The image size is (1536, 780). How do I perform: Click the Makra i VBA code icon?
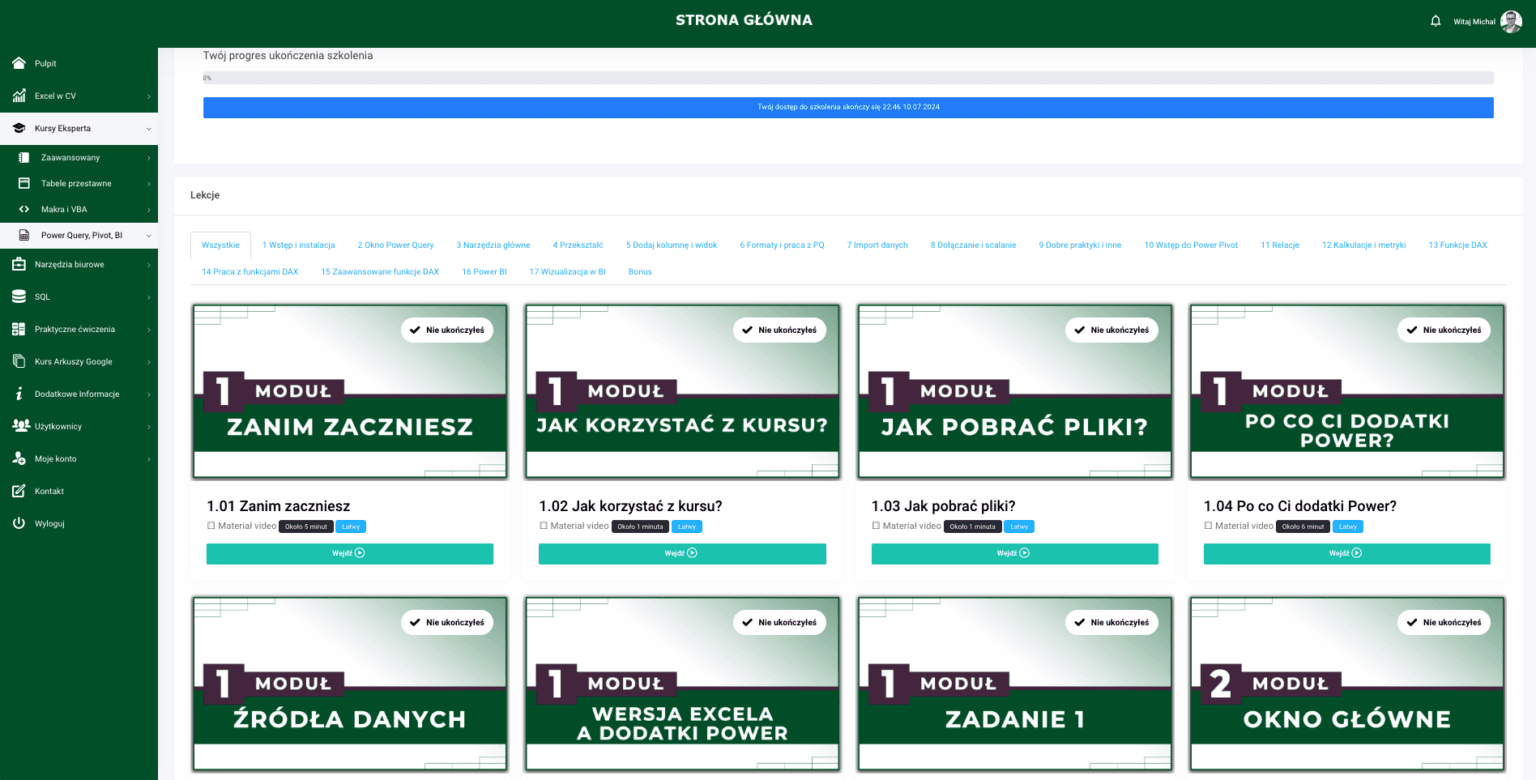pyautogui.click(x=24, y=210)
